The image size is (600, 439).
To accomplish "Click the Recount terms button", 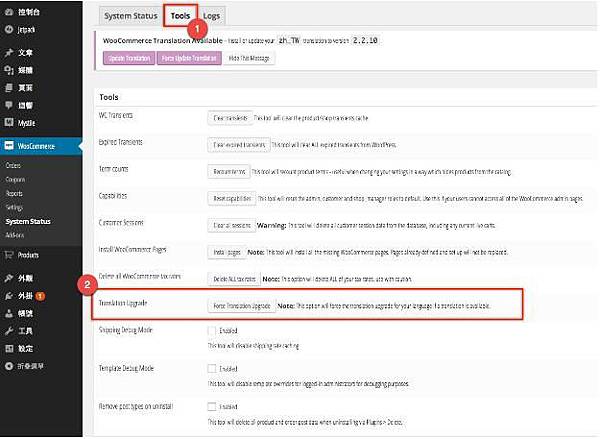I will click(229, 171).
